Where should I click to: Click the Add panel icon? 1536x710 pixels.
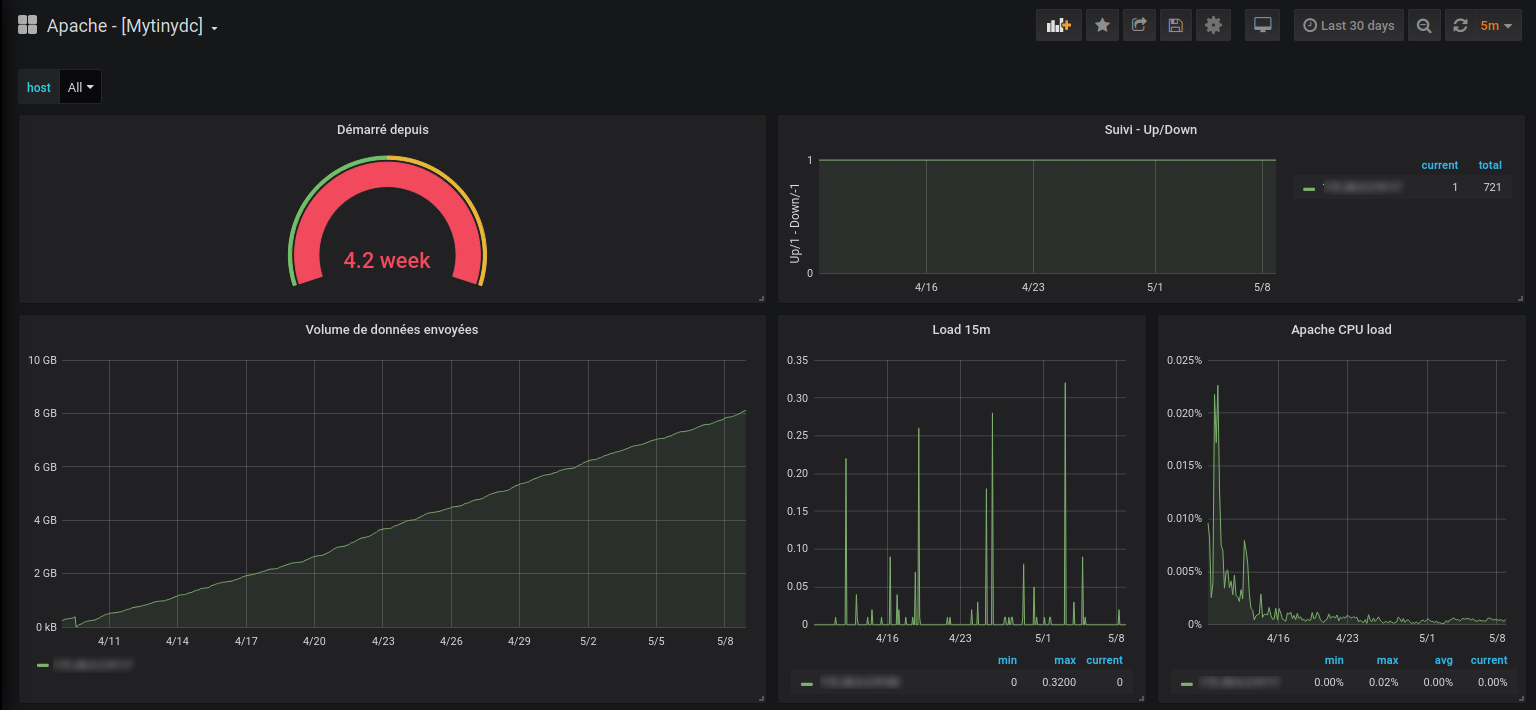click(x=1059, y=26)
